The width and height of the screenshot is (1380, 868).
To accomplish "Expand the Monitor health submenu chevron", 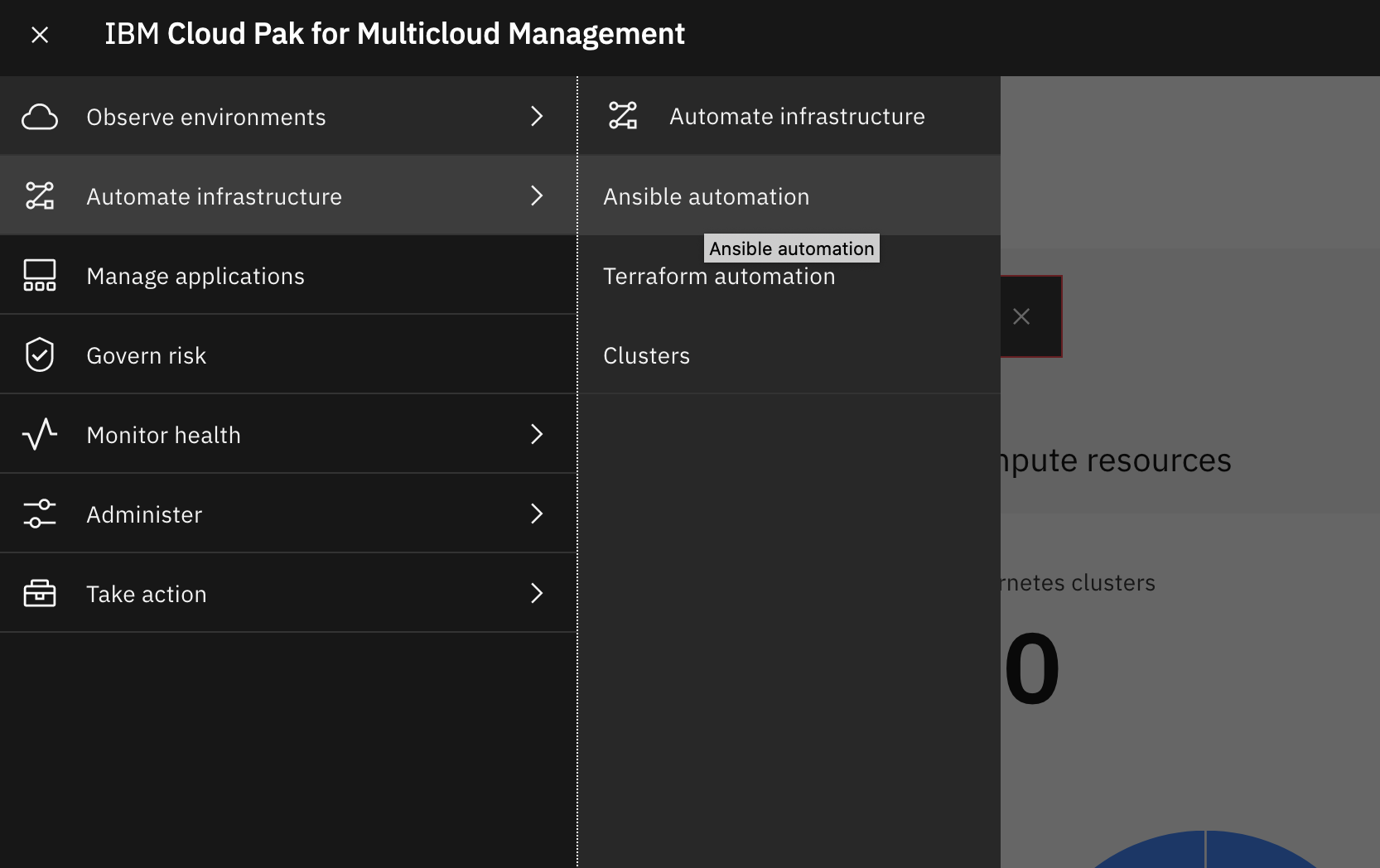I will (537, 434).
